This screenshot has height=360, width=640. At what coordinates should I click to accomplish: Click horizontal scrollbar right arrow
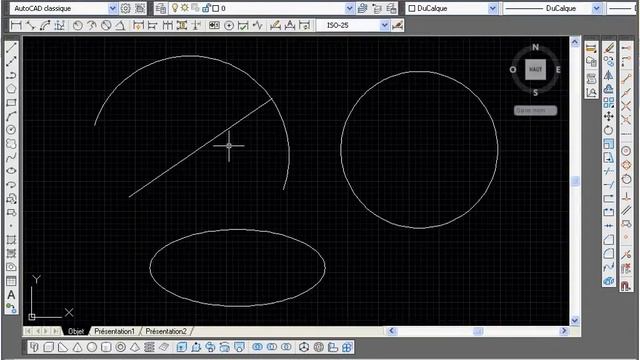click(564, 331)
